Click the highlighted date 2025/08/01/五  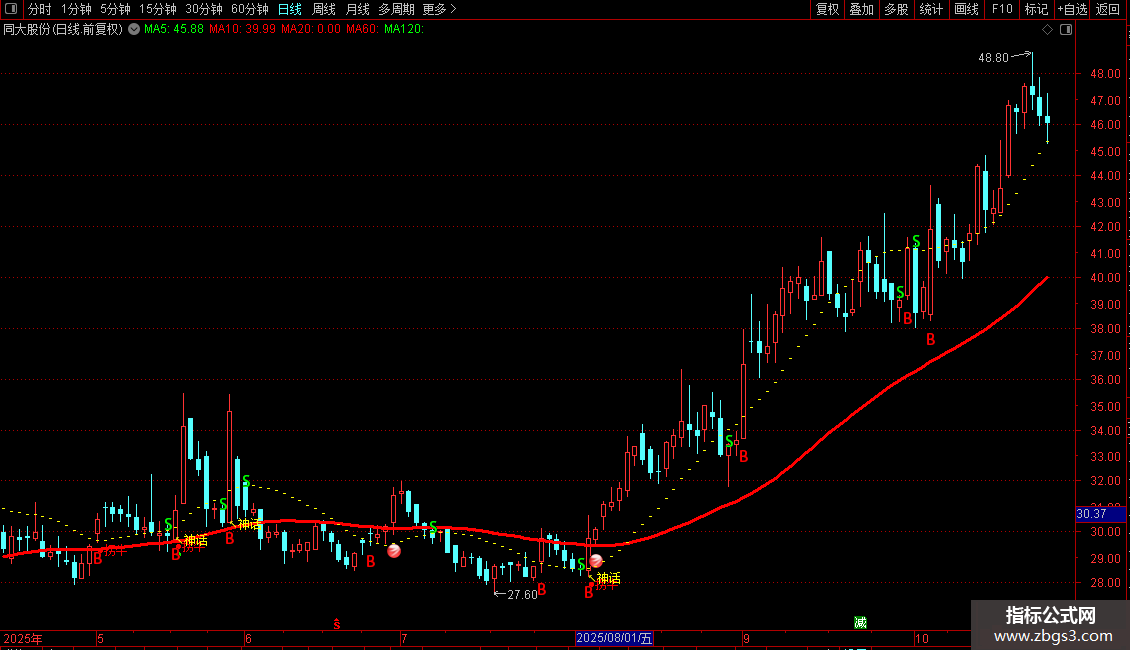(614, 638)
